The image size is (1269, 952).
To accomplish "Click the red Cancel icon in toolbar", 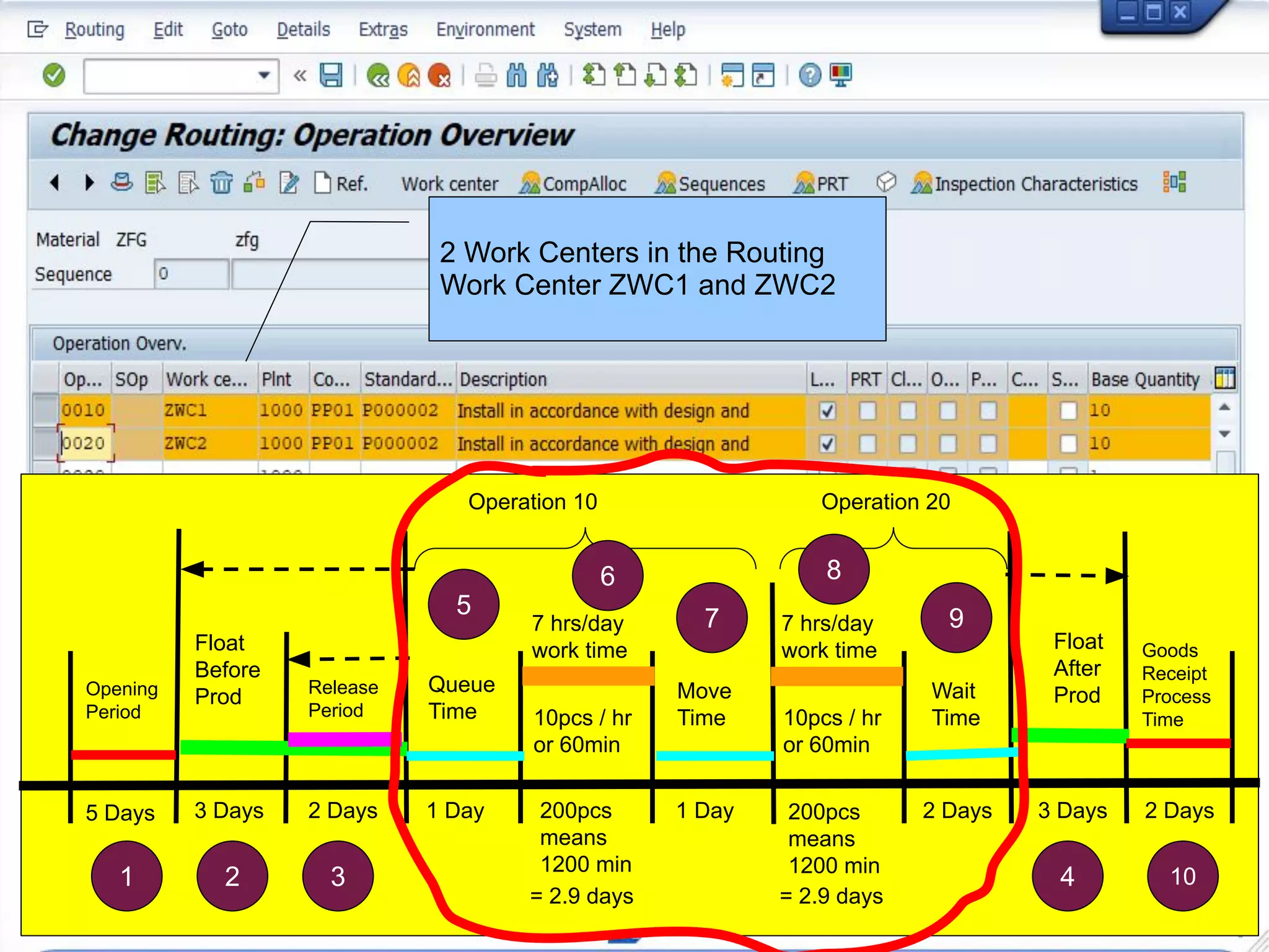I will (440, 76).
